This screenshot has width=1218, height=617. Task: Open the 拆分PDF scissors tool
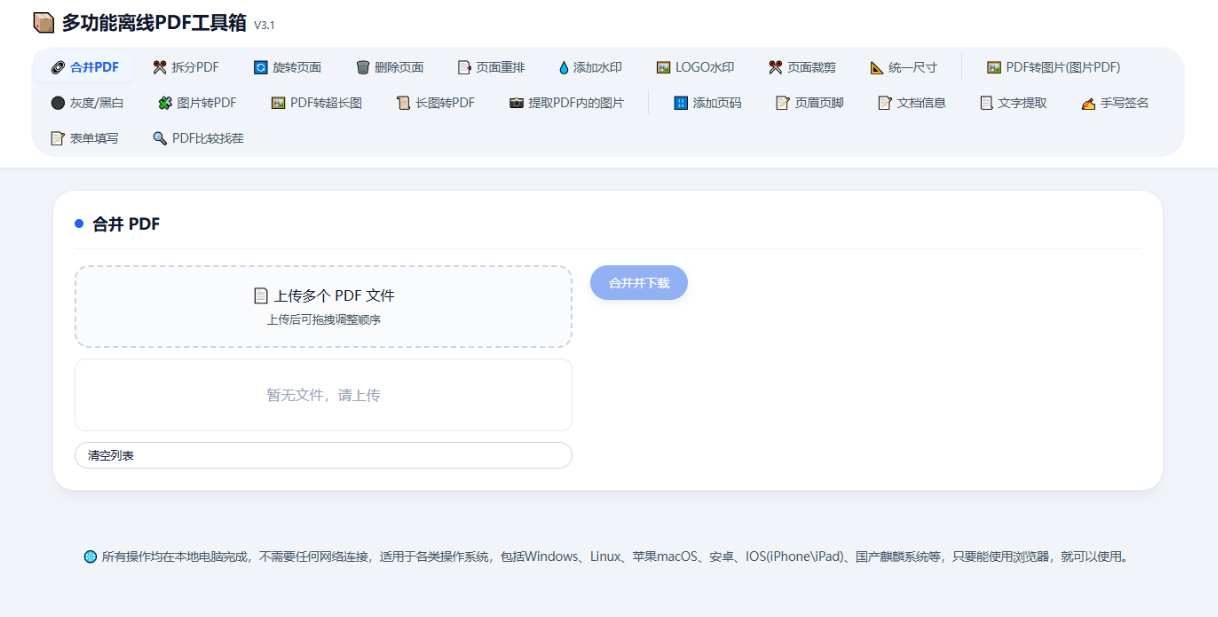pos(185,67)
